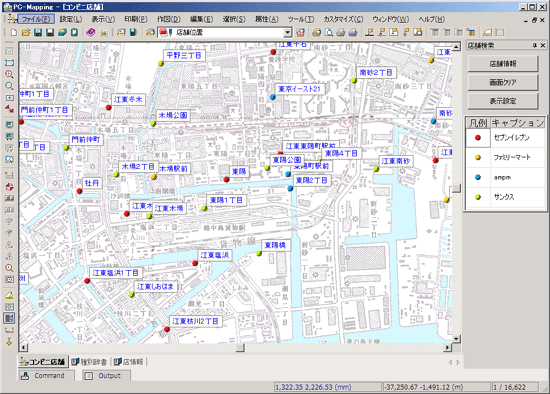The height and width of the screenshot is (394, 550).
Task: Click the 江東枝川2丁目 store label
Action: click(195, 321)
